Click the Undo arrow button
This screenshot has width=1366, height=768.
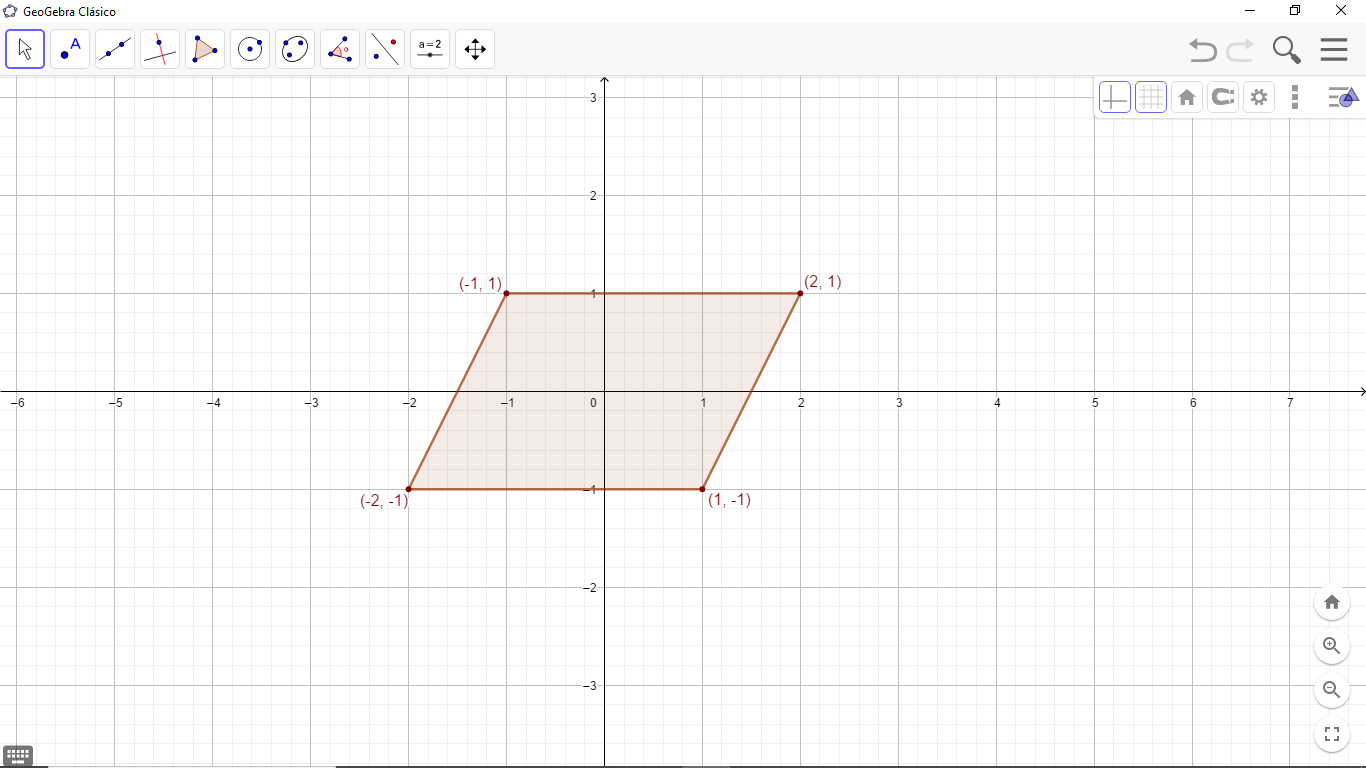[1202, 49]
